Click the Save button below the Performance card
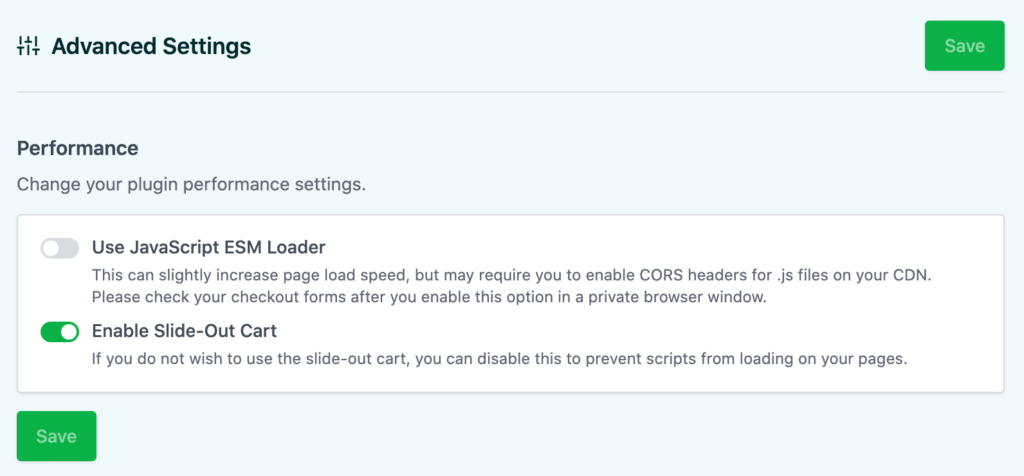1024x476 pixels. click(56, 436)
